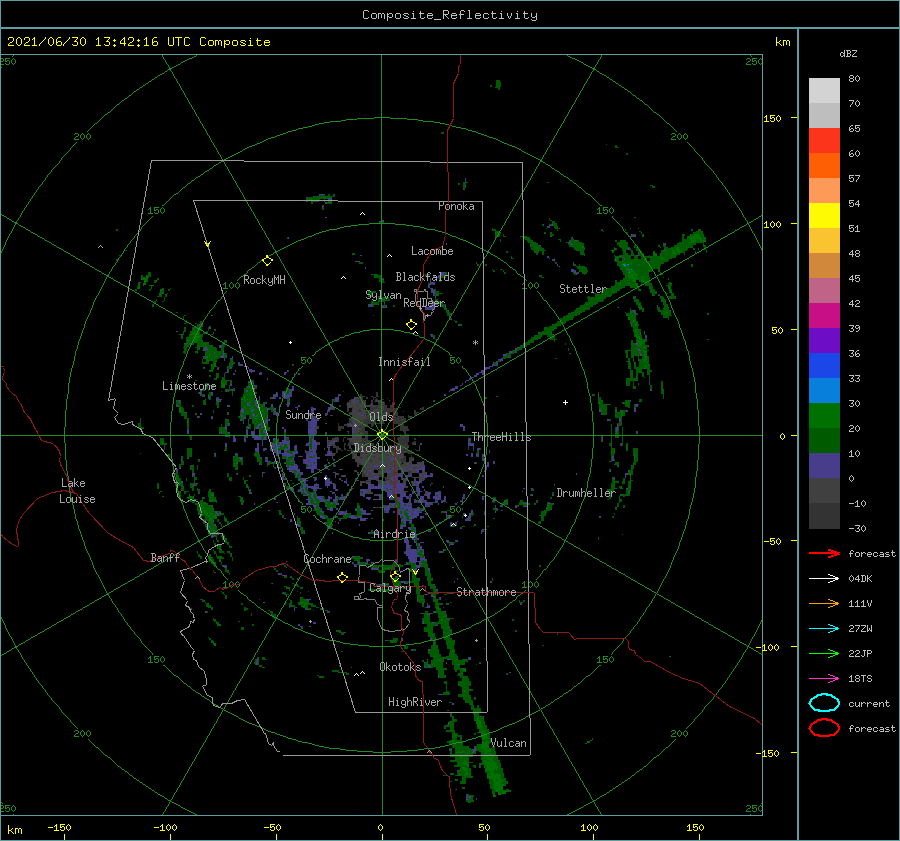900x841 pixels.
Task: Click the RockyMH label
Action: pyautogui.click(x=264, y=280)
